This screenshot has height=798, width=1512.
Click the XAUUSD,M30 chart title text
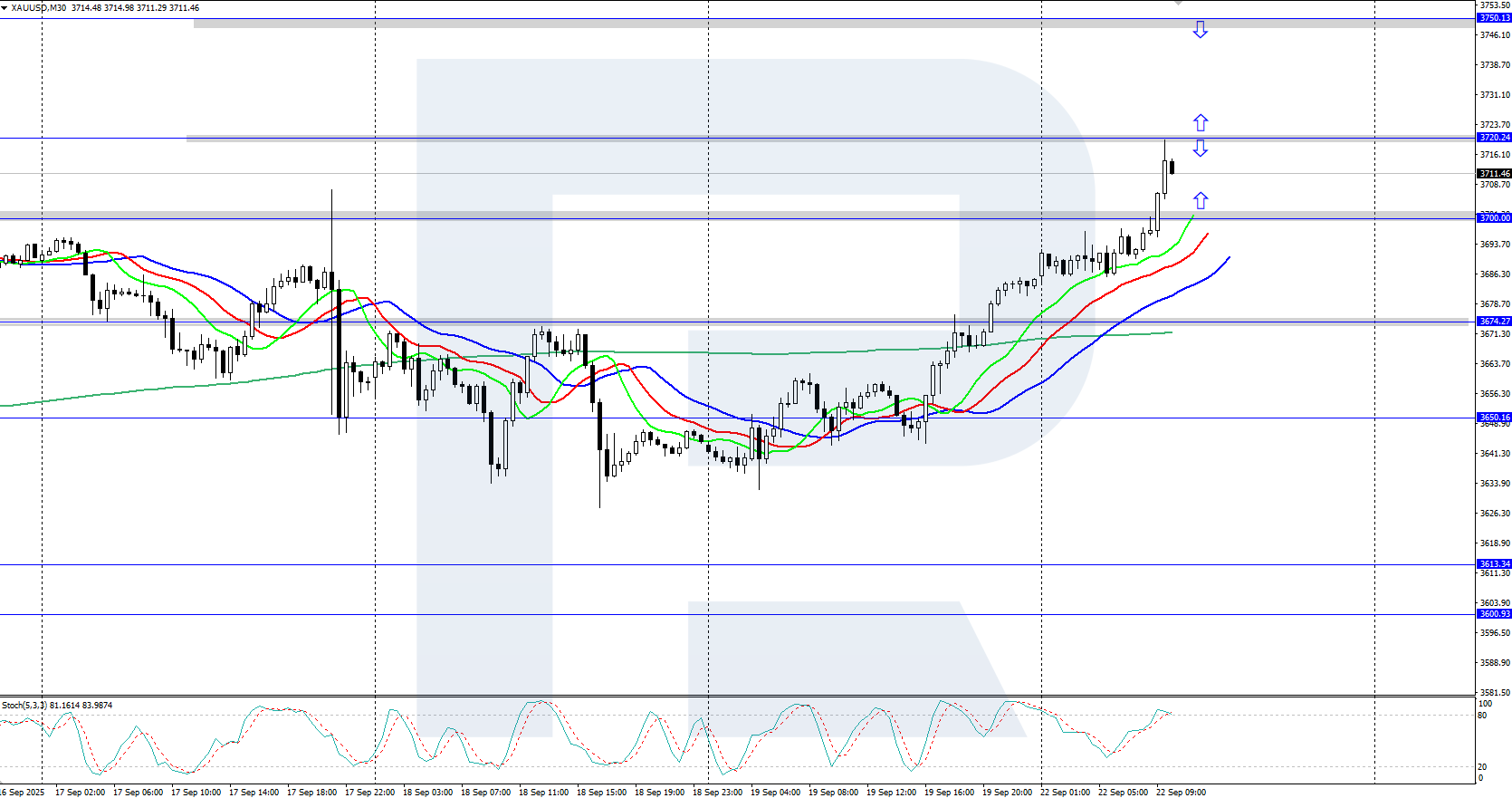coord(38,8)
